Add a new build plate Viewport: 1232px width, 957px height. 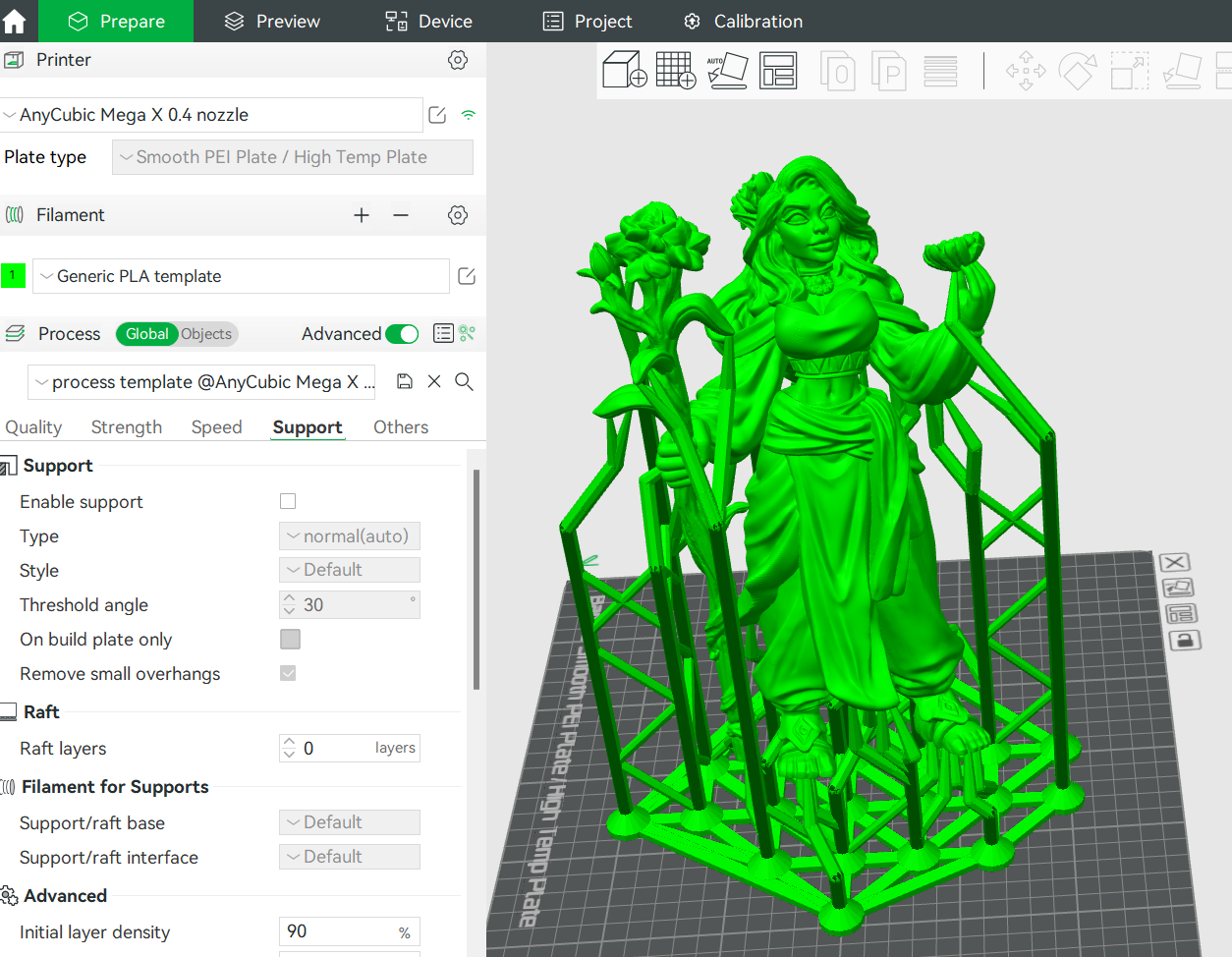coord(676,70)
